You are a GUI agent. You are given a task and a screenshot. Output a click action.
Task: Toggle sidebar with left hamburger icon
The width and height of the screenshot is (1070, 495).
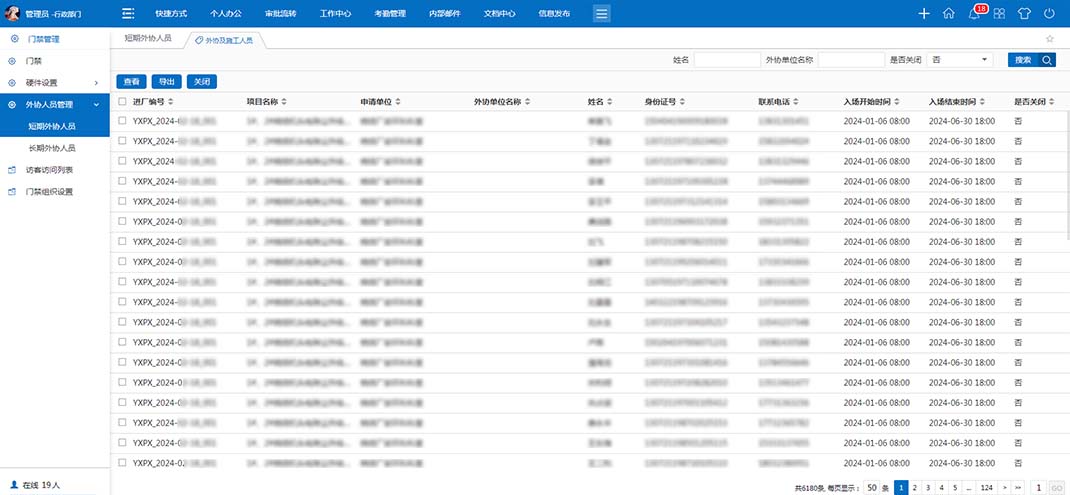(x=128, y=14)
